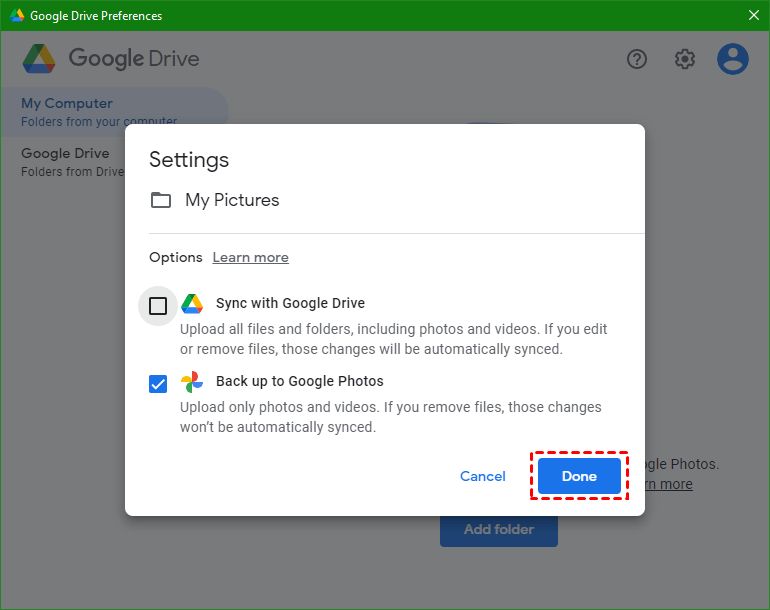The image size is (770, 610).
Task: Click the My Pictures folder name
Action: point(232,200)
